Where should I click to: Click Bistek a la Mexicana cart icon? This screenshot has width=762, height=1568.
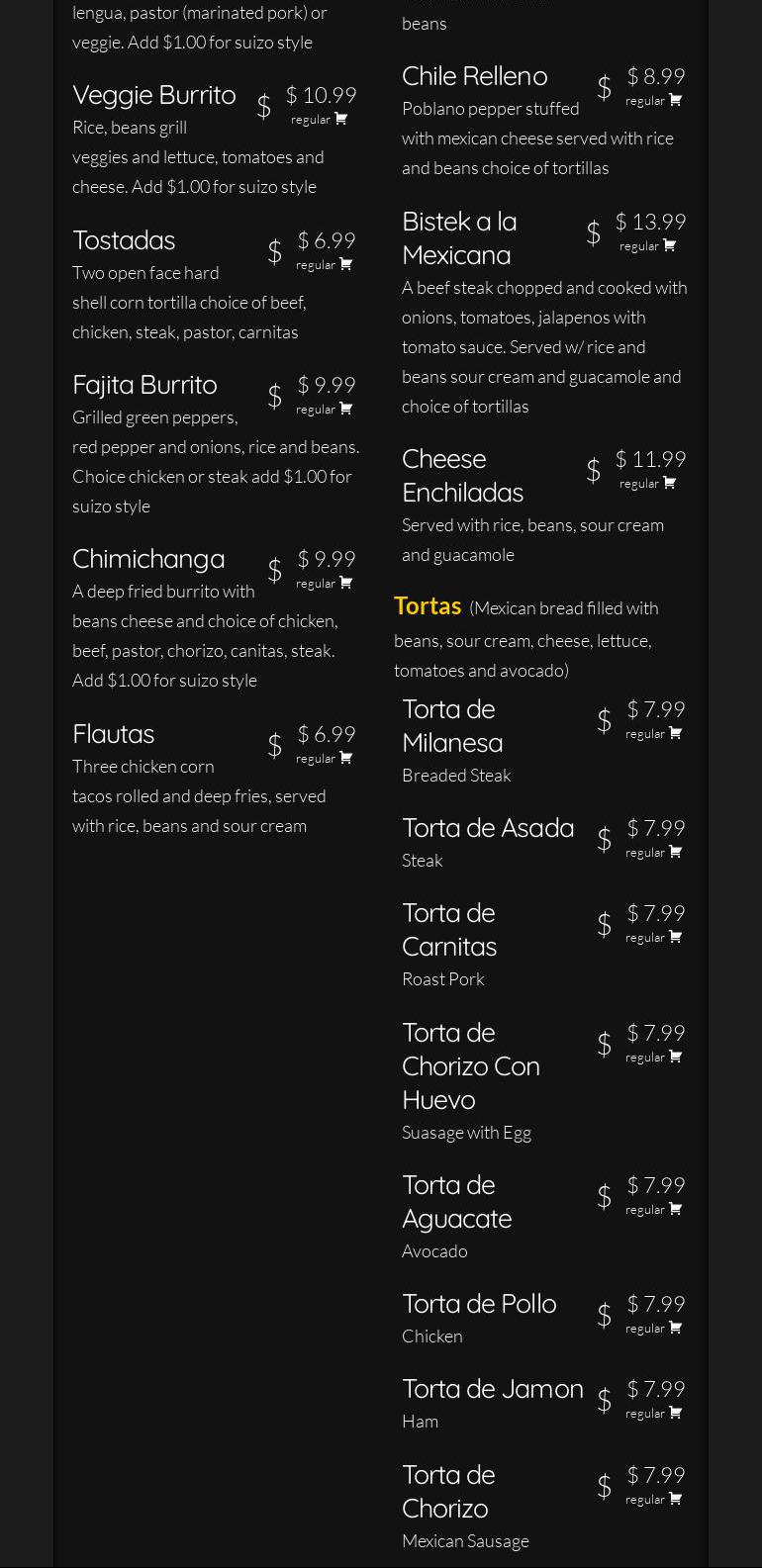coord(670,245)
